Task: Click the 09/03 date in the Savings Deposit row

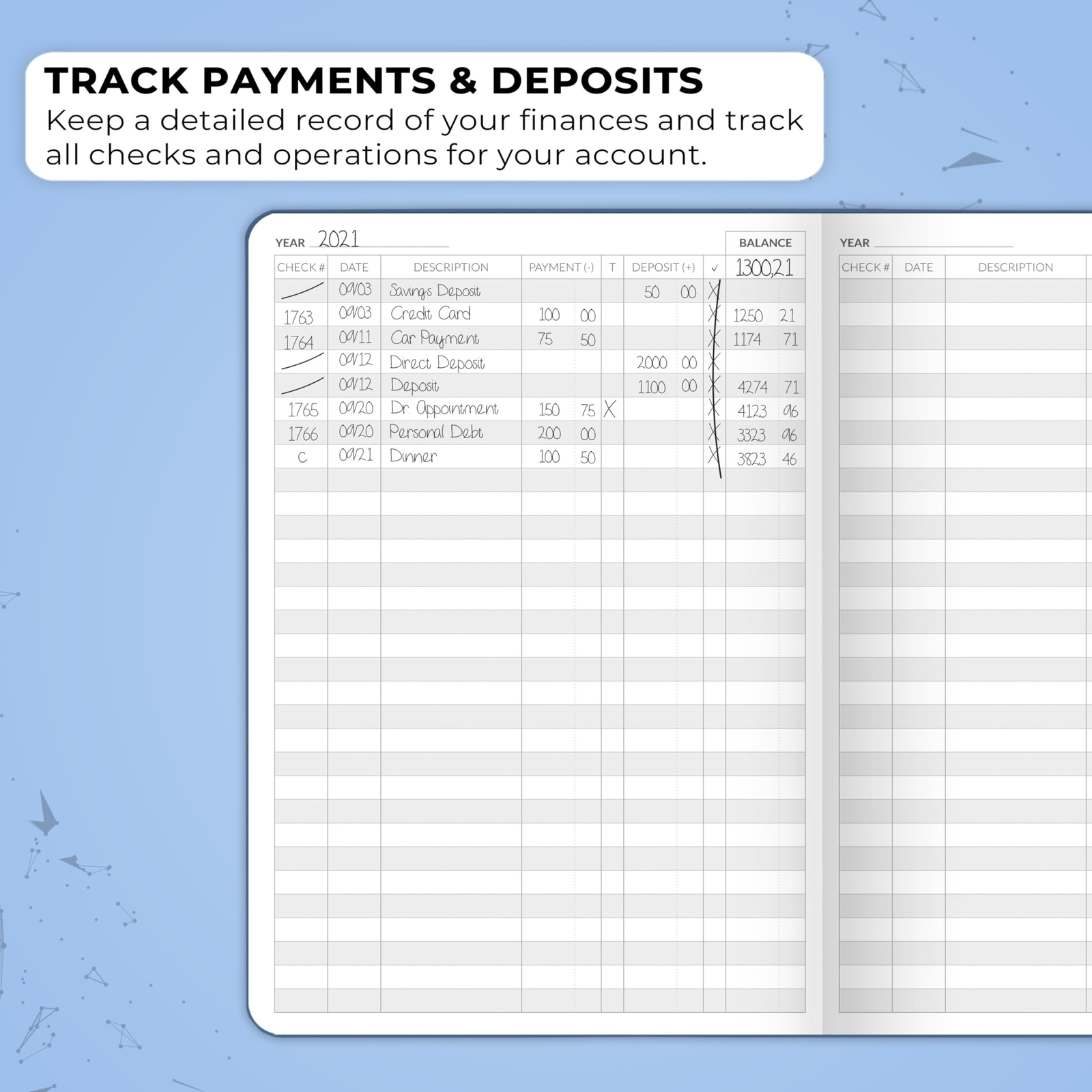Action: pyautogui.click(x=356, y=289)
